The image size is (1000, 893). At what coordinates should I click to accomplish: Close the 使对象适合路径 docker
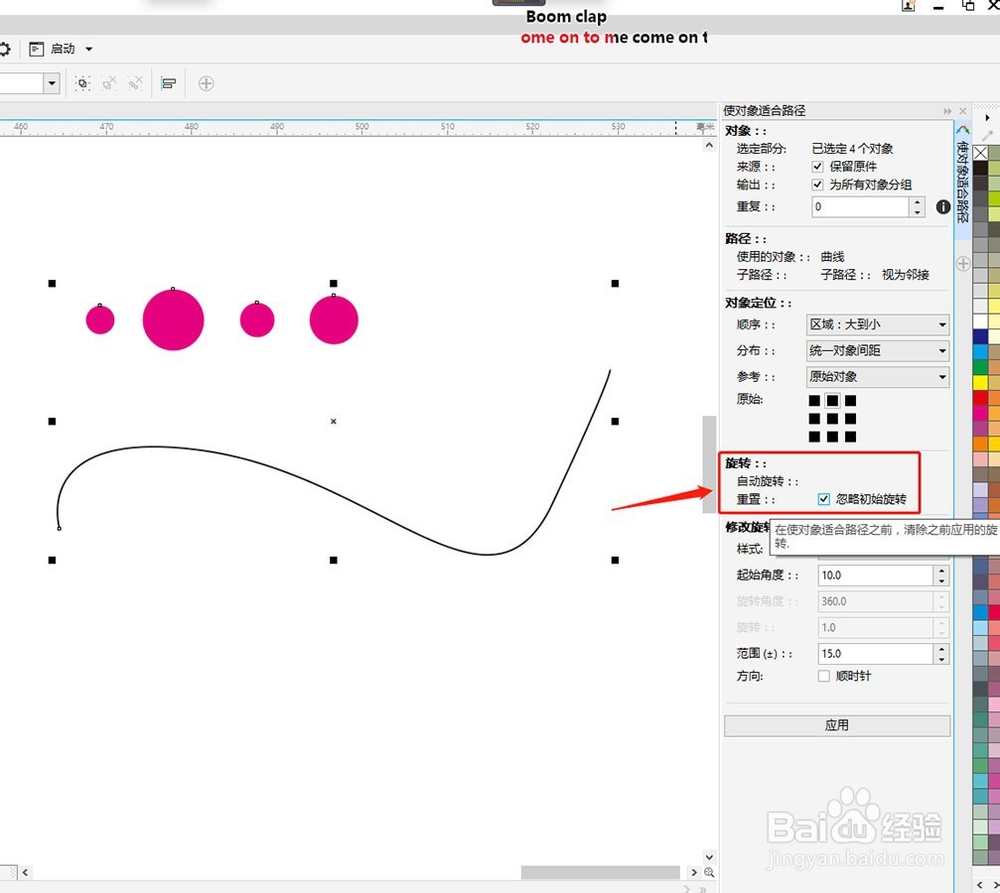(963, 111)
